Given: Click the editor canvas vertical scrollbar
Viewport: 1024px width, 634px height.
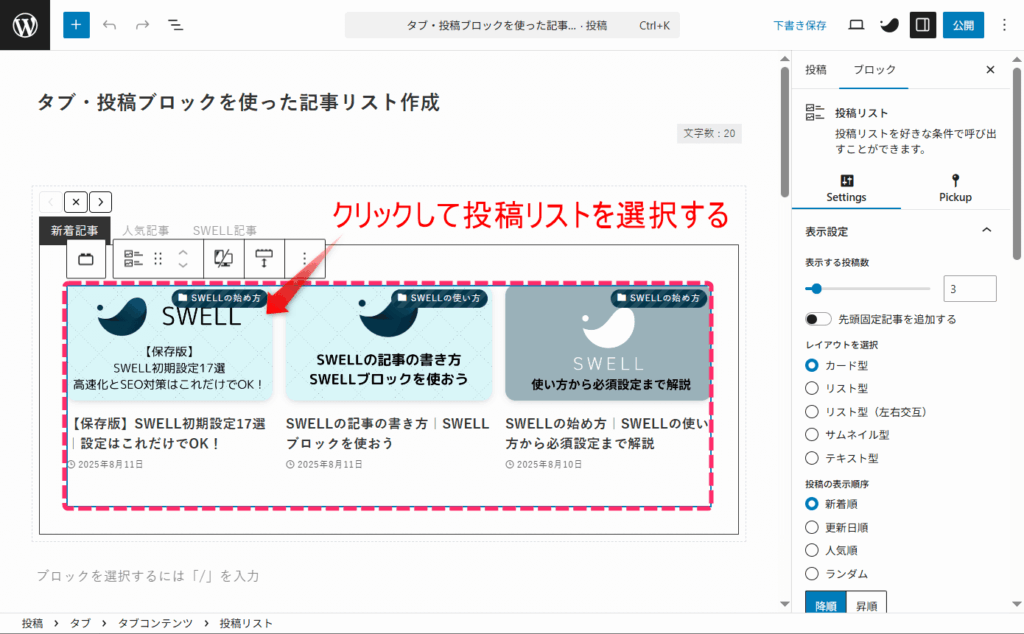Looking at the screenshot, I should click(x=785, y=133).
